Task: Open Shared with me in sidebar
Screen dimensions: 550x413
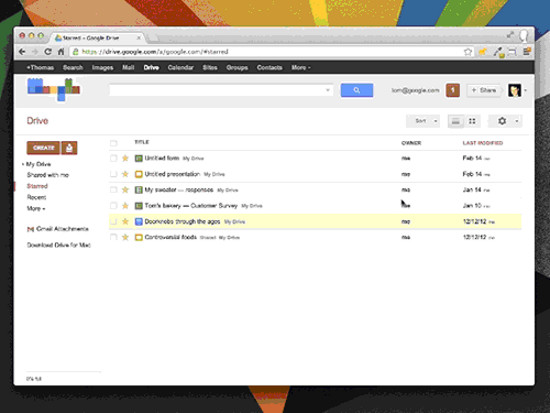Action: 48,175
